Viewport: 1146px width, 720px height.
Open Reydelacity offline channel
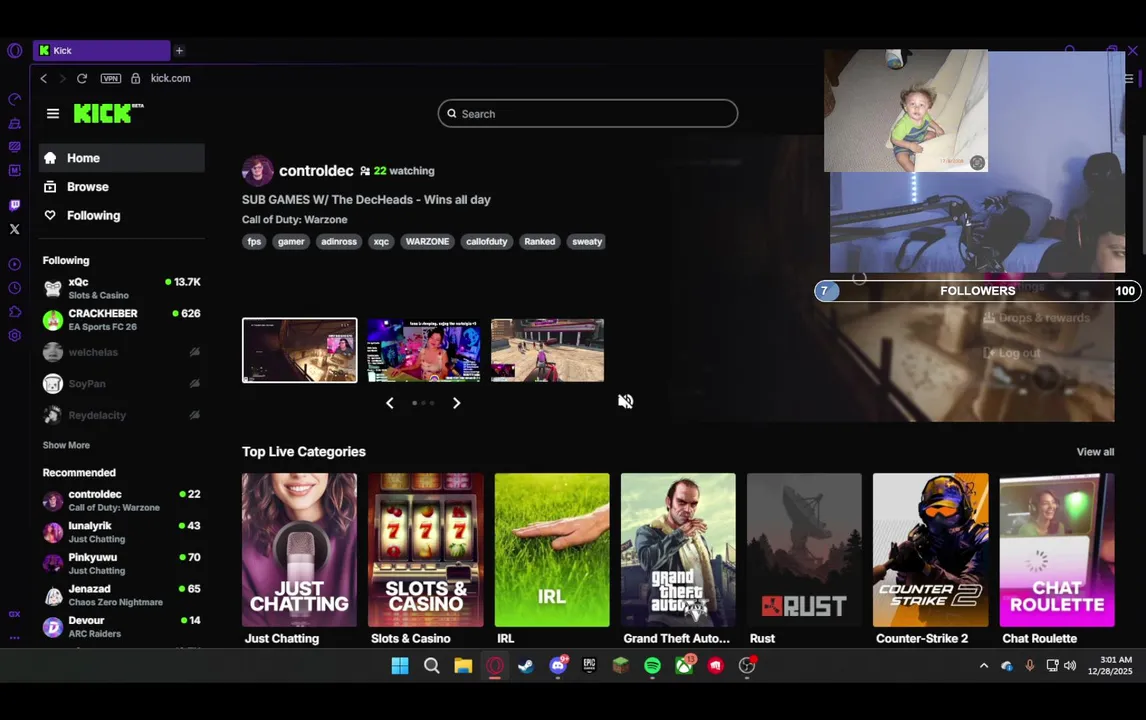(x=121, y=414)
